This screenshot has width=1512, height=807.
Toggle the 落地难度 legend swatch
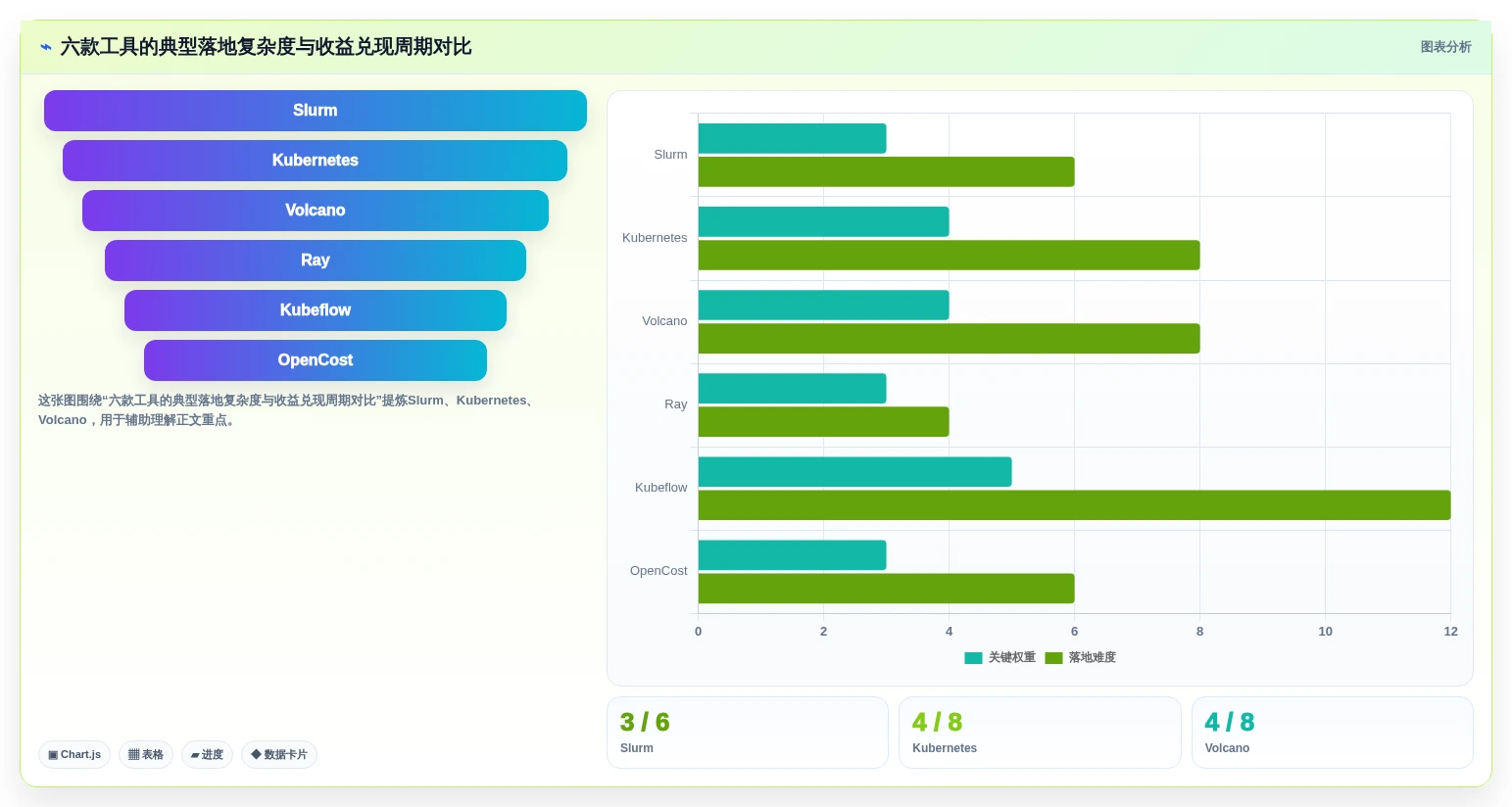pos(1053,658)
